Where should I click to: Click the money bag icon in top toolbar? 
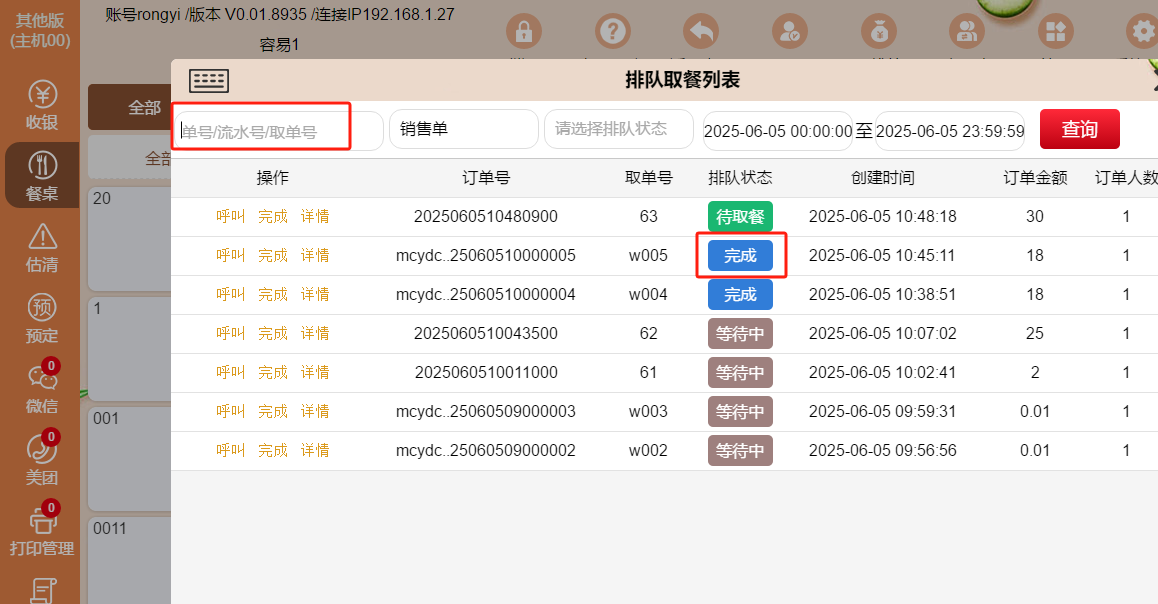[x=879, y=32]
